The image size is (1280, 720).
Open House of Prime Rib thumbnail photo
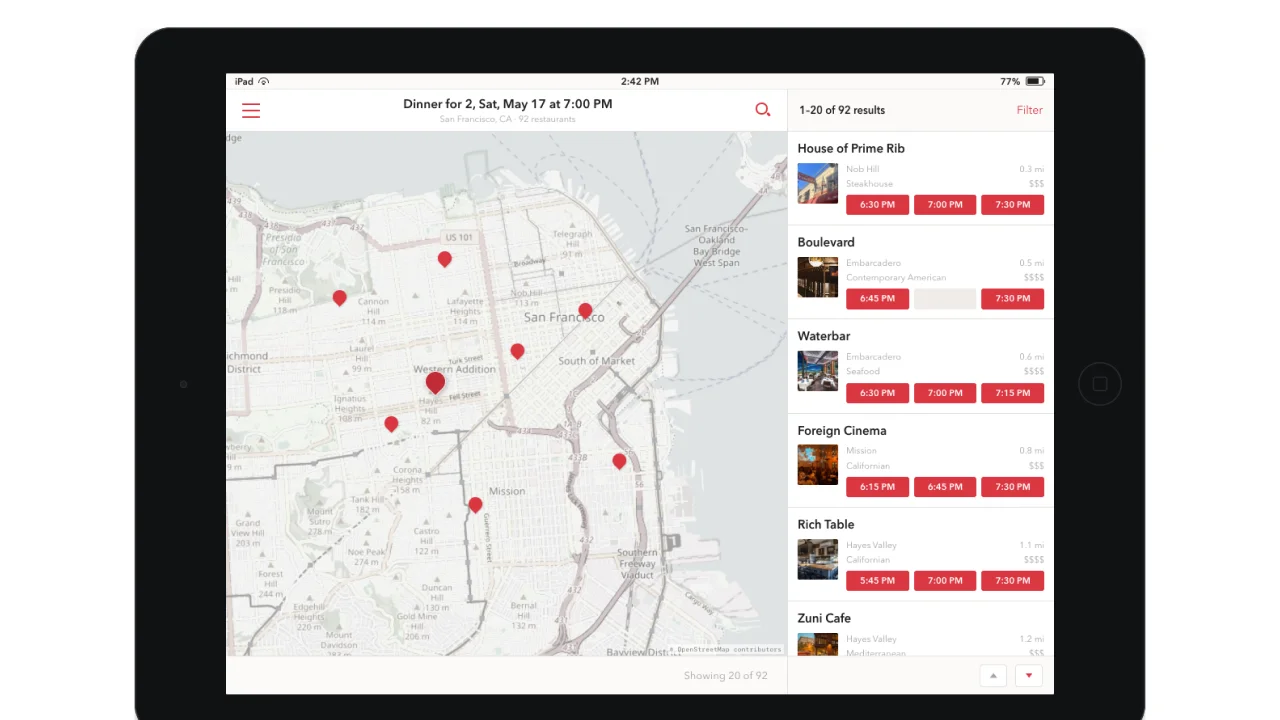818,184
